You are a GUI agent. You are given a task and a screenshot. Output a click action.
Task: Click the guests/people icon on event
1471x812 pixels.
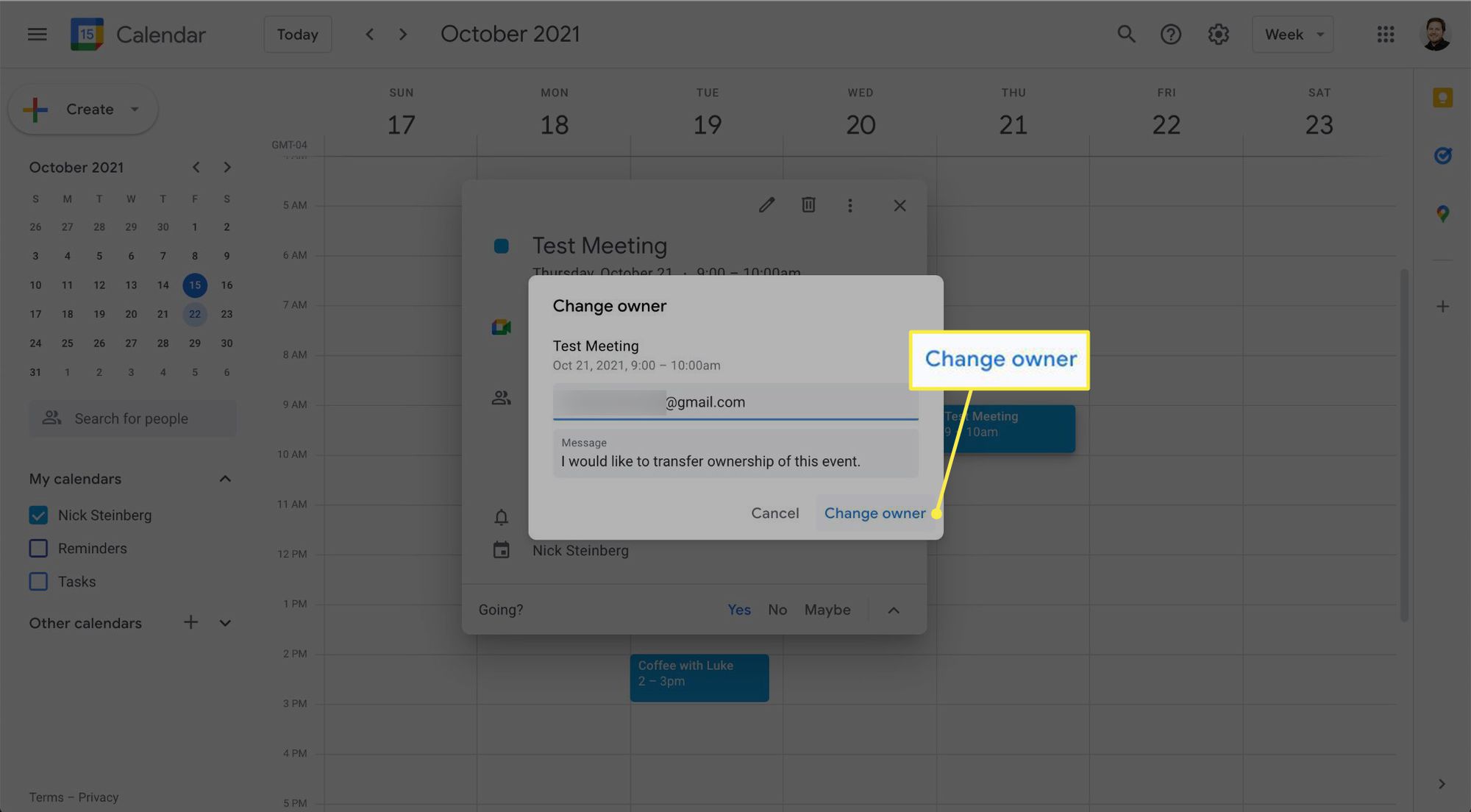(499, 397)
